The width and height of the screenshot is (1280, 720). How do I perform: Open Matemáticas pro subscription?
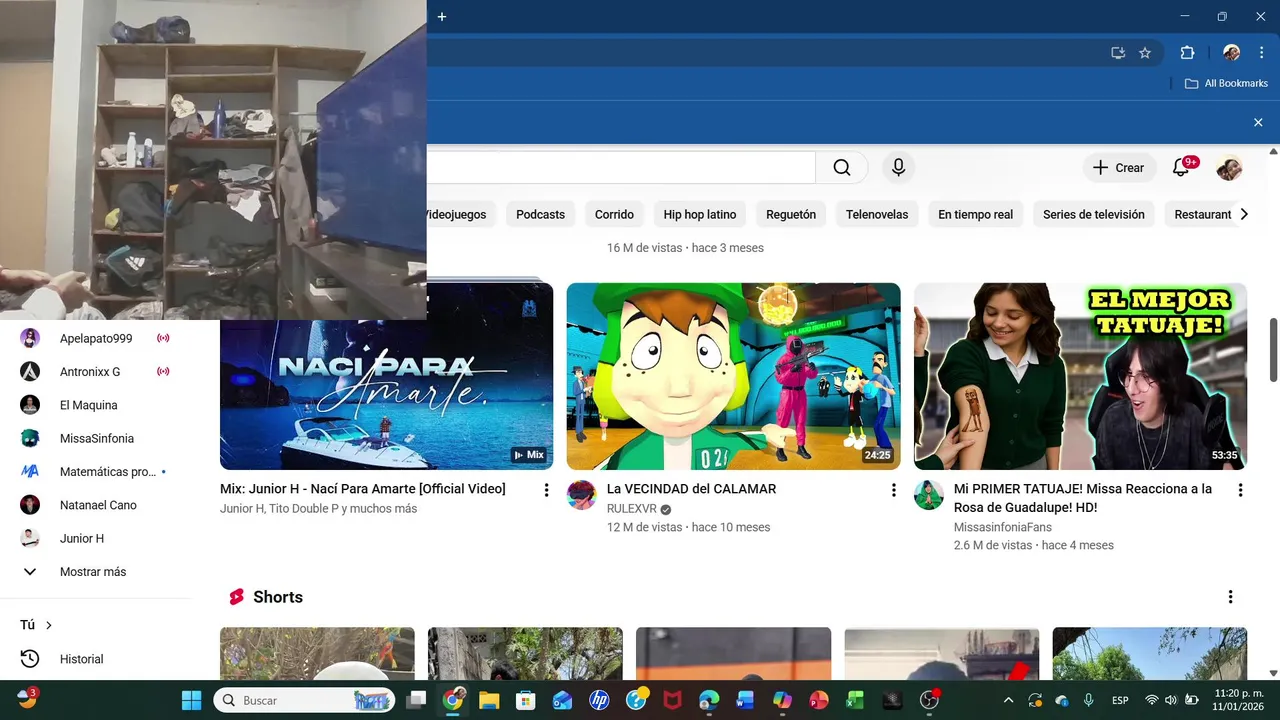tap(95, 472)
